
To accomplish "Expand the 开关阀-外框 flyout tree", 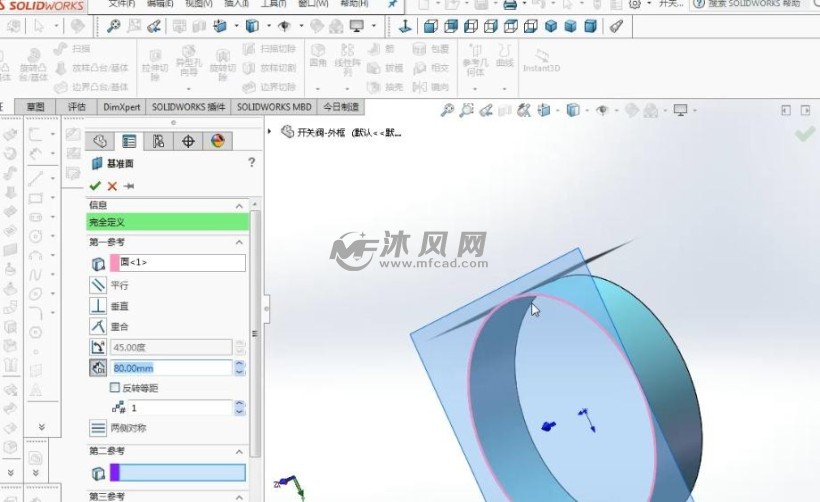I will pos(269,132).
